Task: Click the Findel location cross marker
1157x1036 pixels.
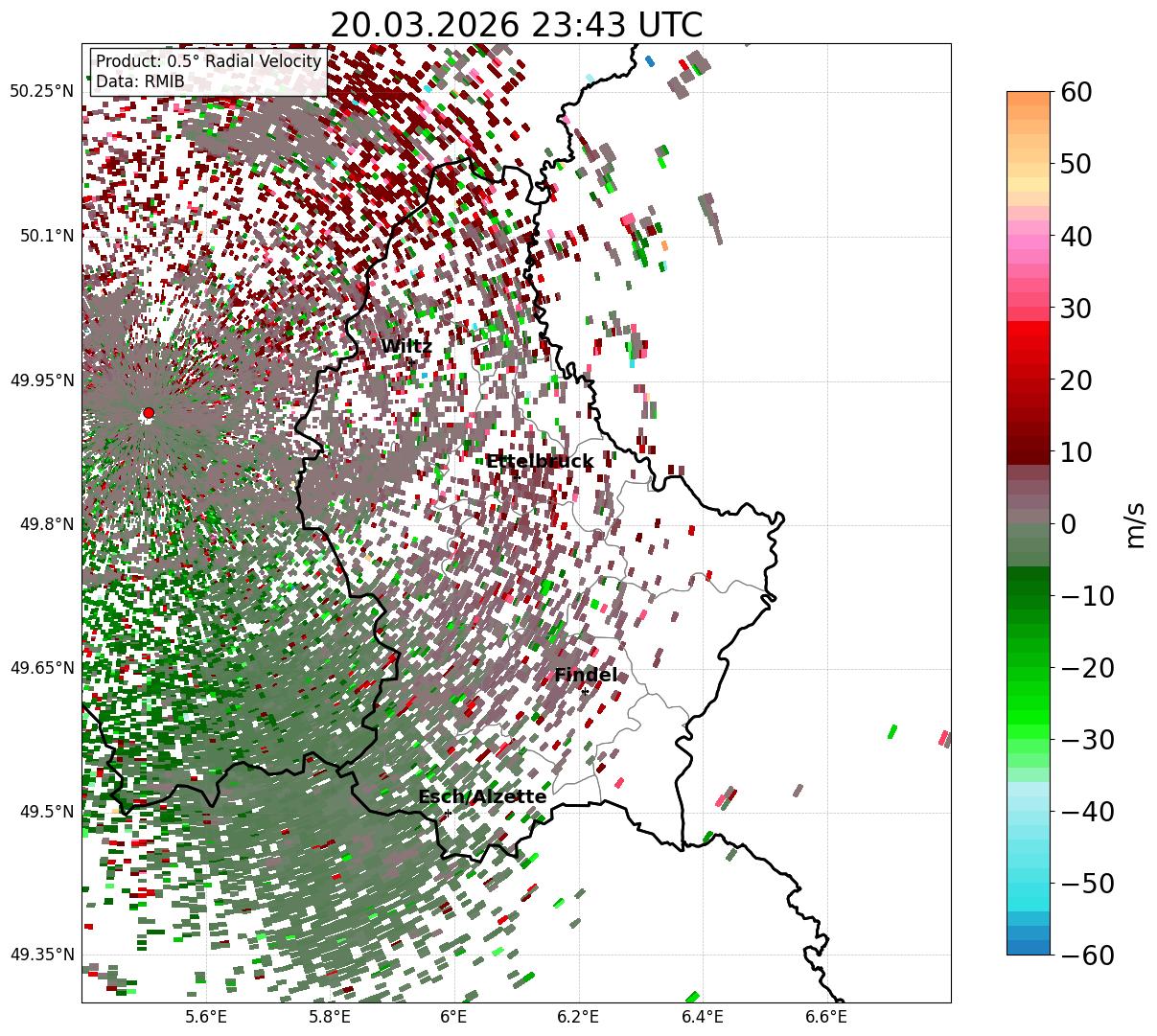Action: point(585,691)
